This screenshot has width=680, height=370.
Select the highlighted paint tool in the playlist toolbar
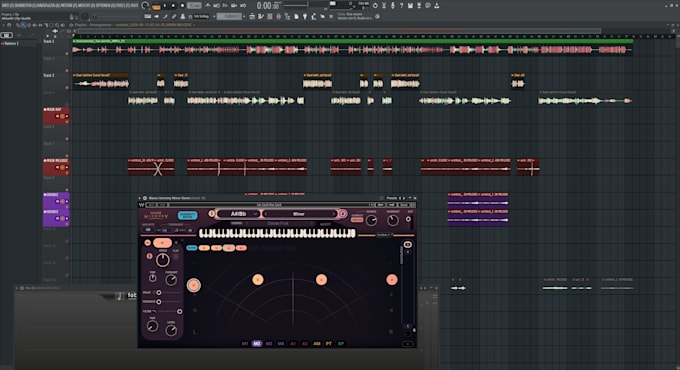[x=23, y=25]
